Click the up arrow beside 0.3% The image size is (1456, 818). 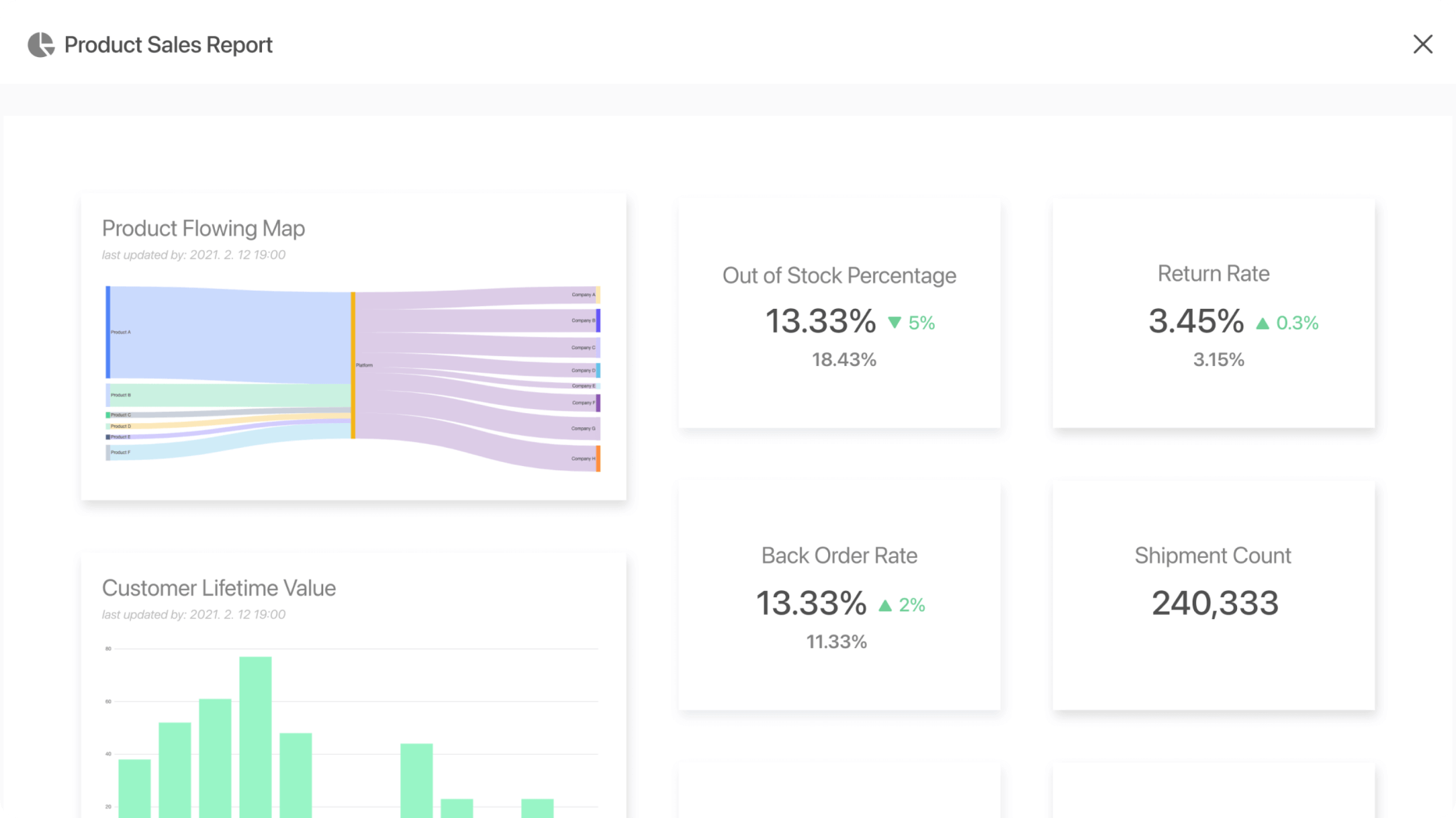1262,323
